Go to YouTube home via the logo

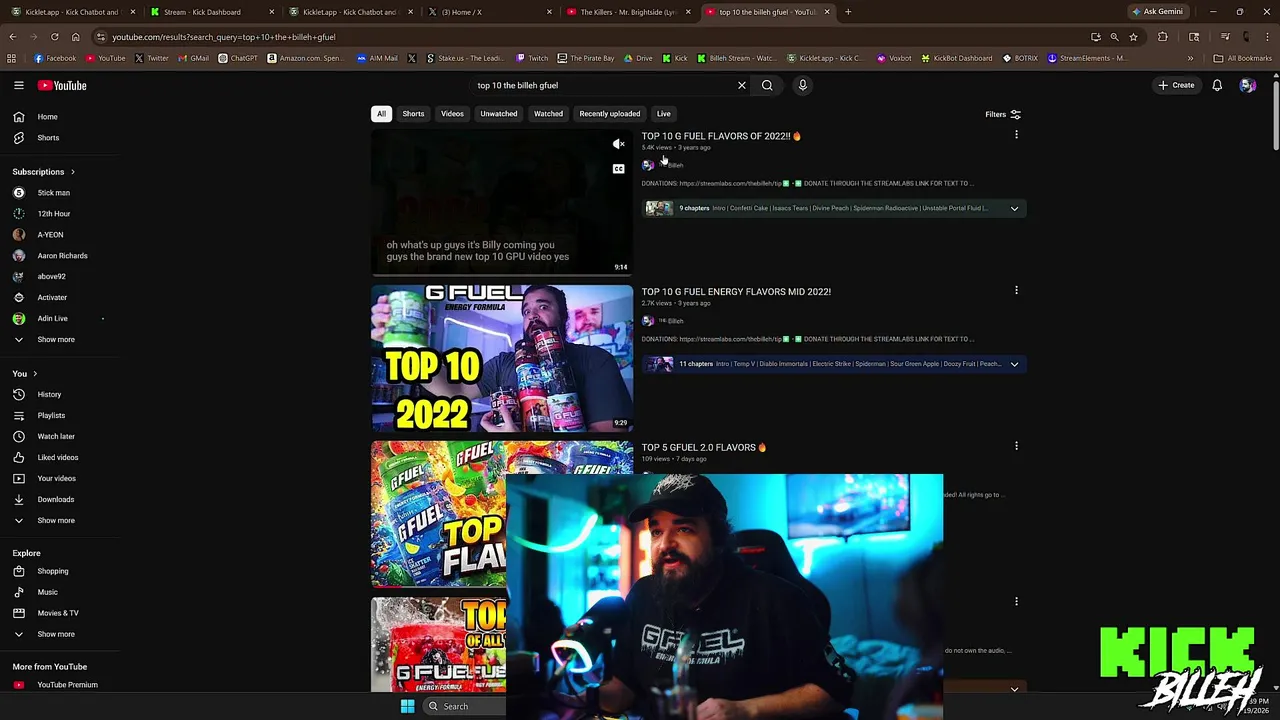[x=62, y=85]
